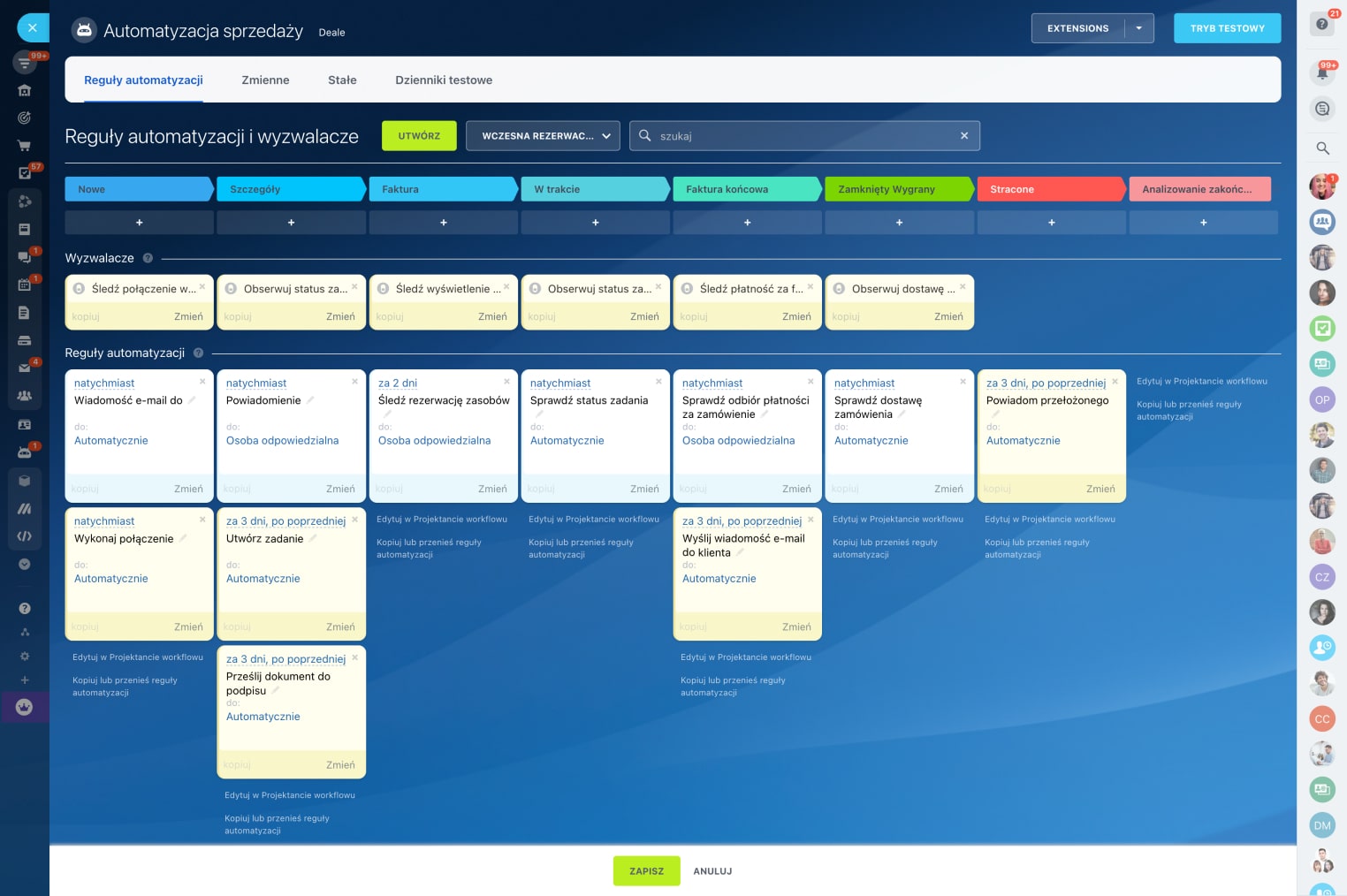The image size is (1347, 896).
Task: Click the robot icon beside Automatyzacja sprzedaży title
Action: point(84,30)
